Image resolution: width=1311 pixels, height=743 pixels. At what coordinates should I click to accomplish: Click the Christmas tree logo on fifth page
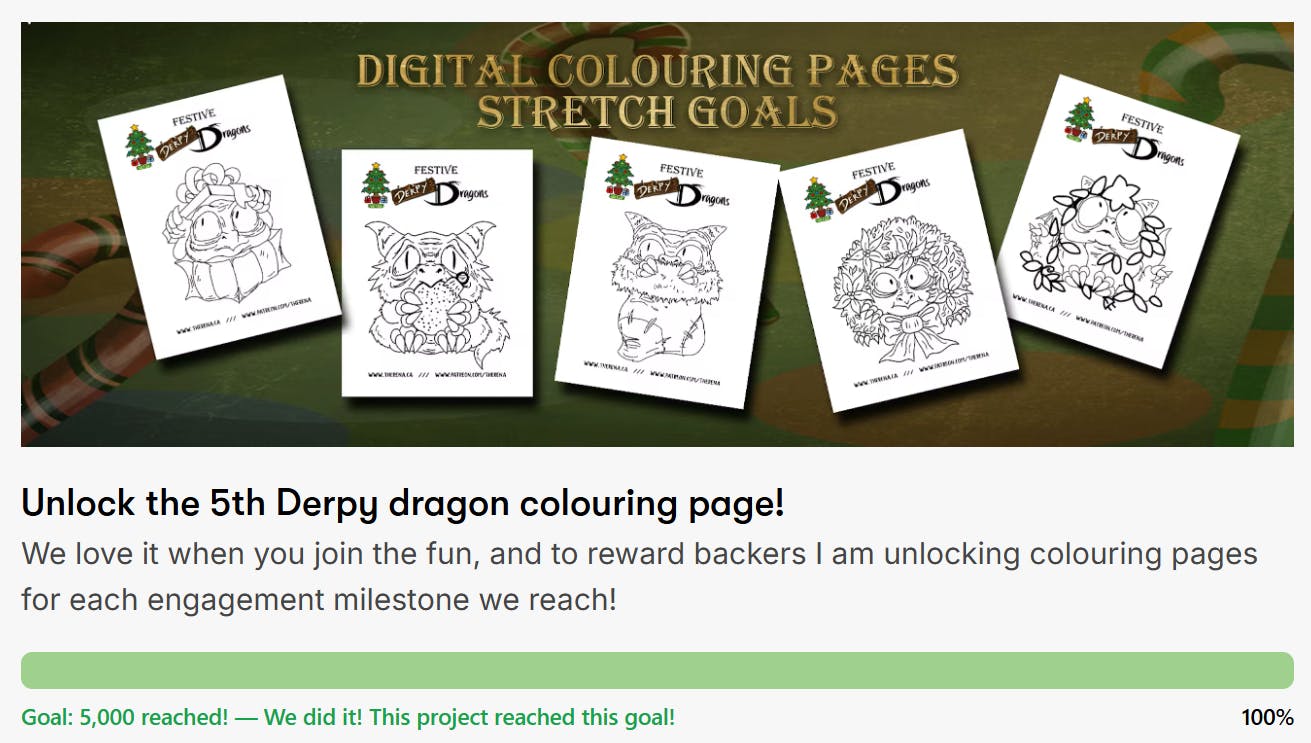pos(1080,119)
